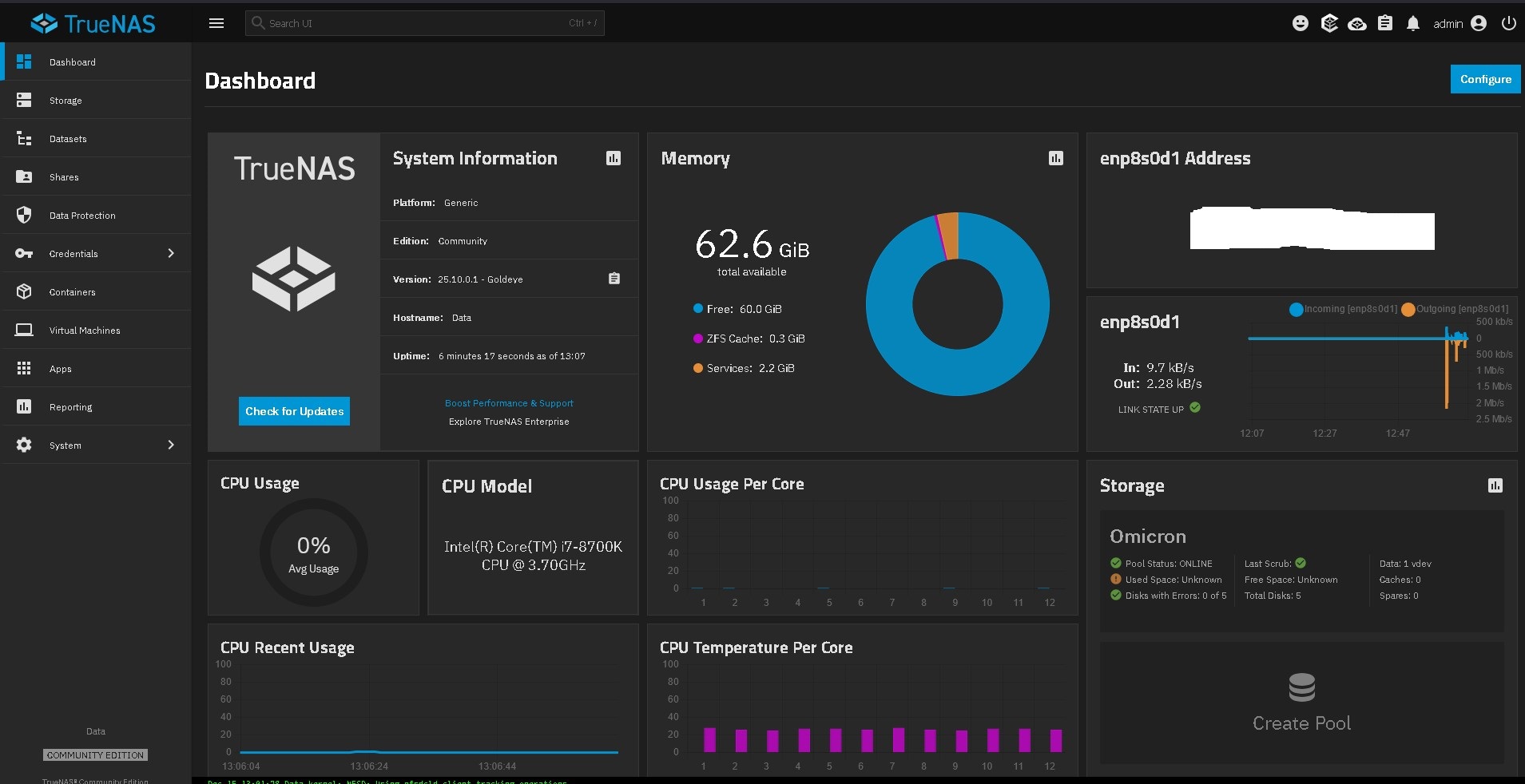Image resolution: width=1525 pixels, height=784 pixels.
Task: Navigate to Datasets section
Action: 68,139
